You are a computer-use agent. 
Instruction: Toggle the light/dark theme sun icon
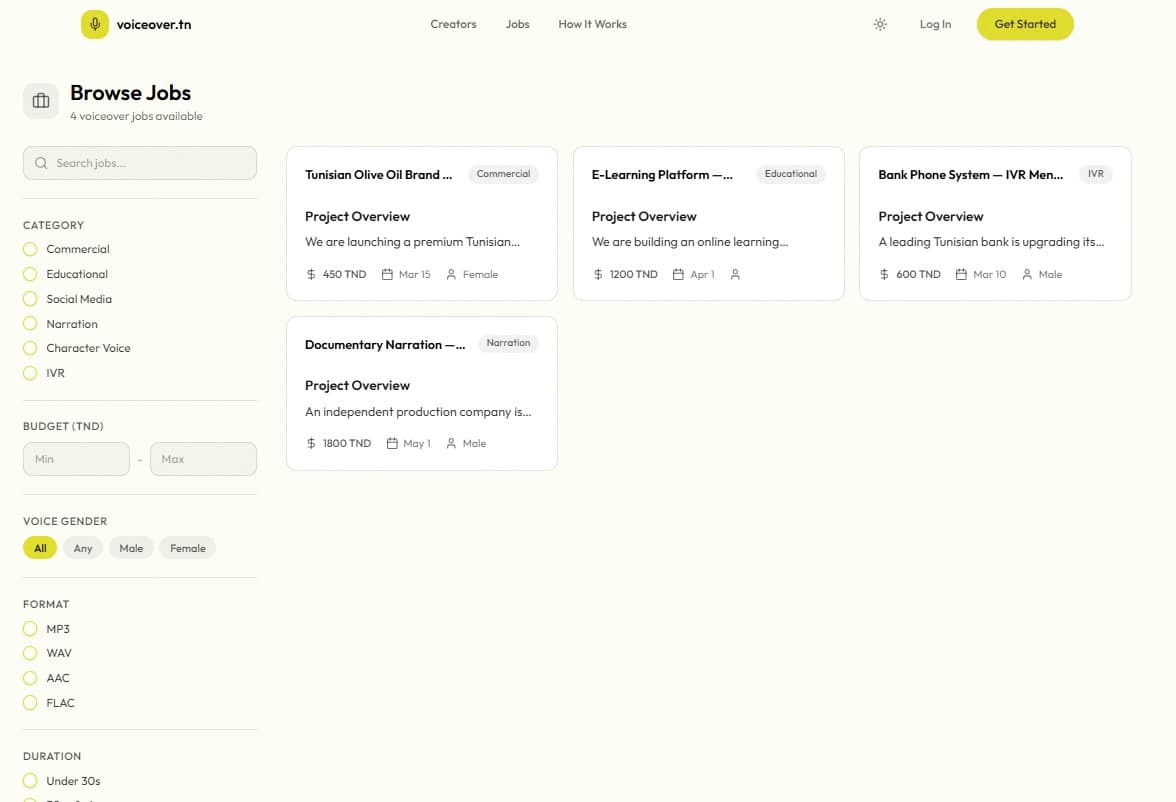(x=880, y=25)
